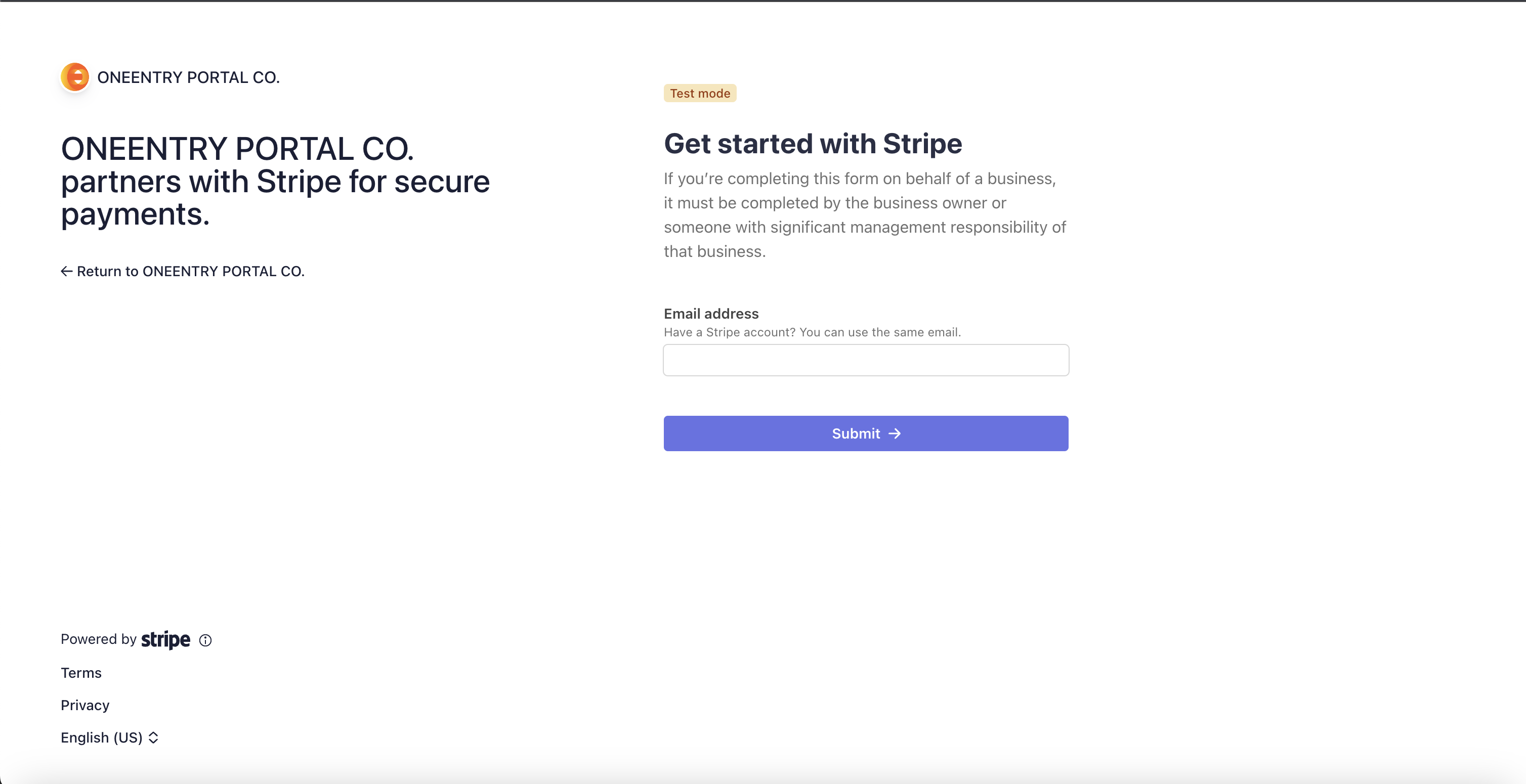Click the "Powered by" text
Screen dimensions: 1526x784
pos(98,639)
